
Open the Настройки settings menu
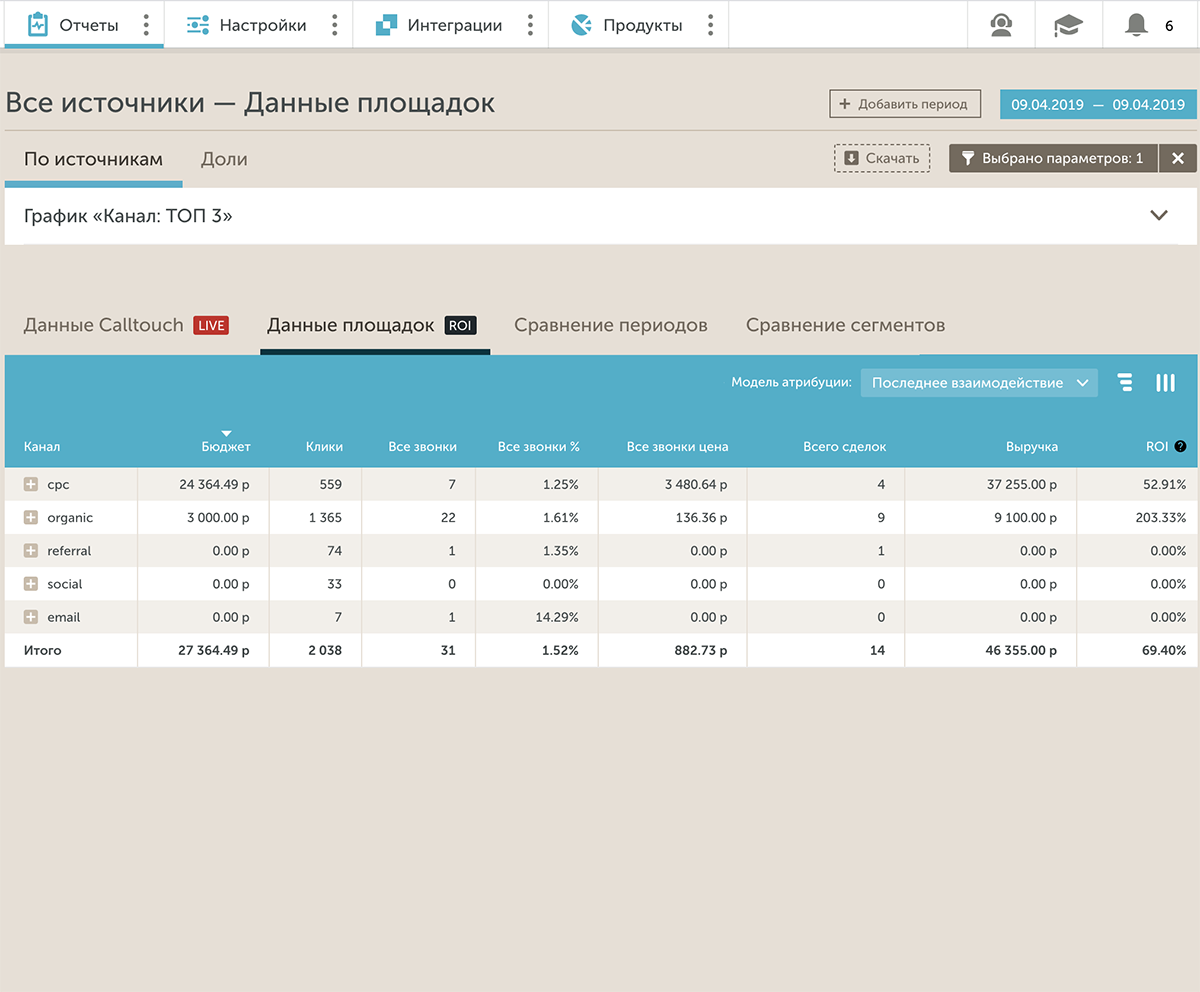pos(247,25)
